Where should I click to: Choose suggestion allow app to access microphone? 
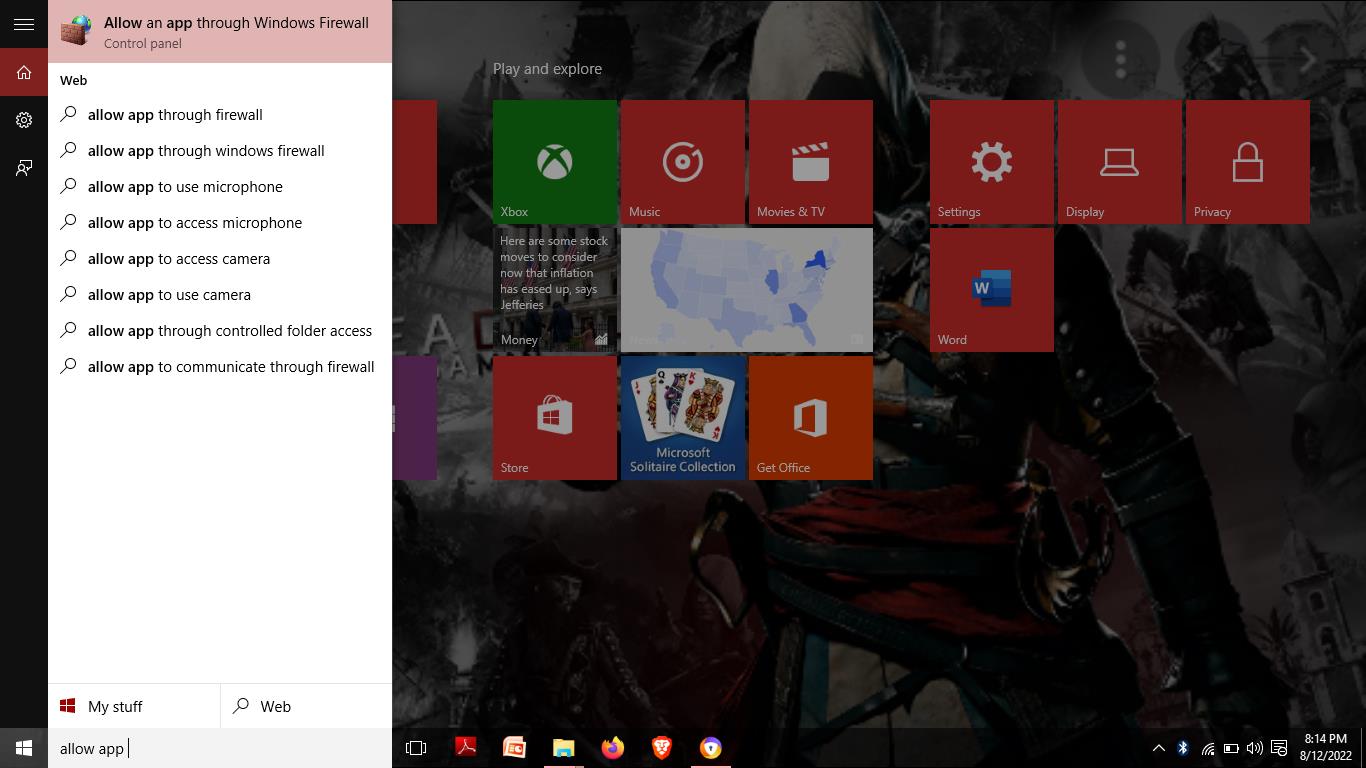click(x=220, y=223)
